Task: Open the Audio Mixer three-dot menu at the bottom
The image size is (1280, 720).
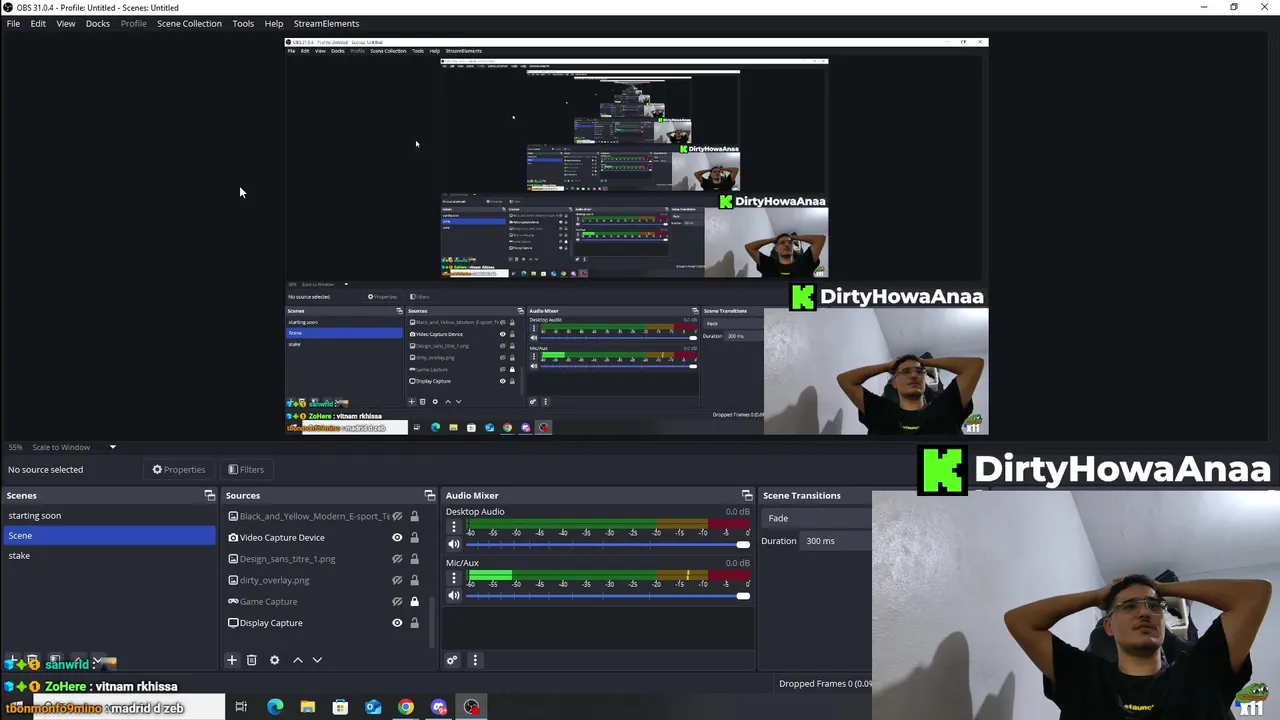Action: [x=475, y=660]
